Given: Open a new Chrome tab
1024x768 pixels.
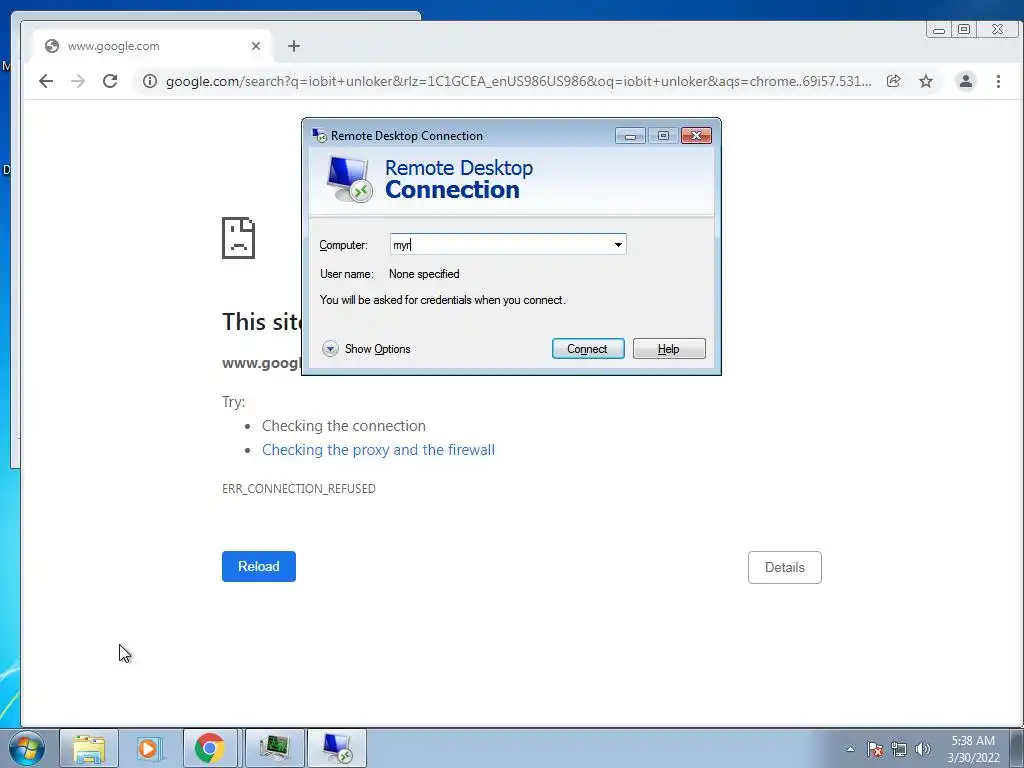Looking at the screenshot, I should pyautogui.click(x=294, y=46).
